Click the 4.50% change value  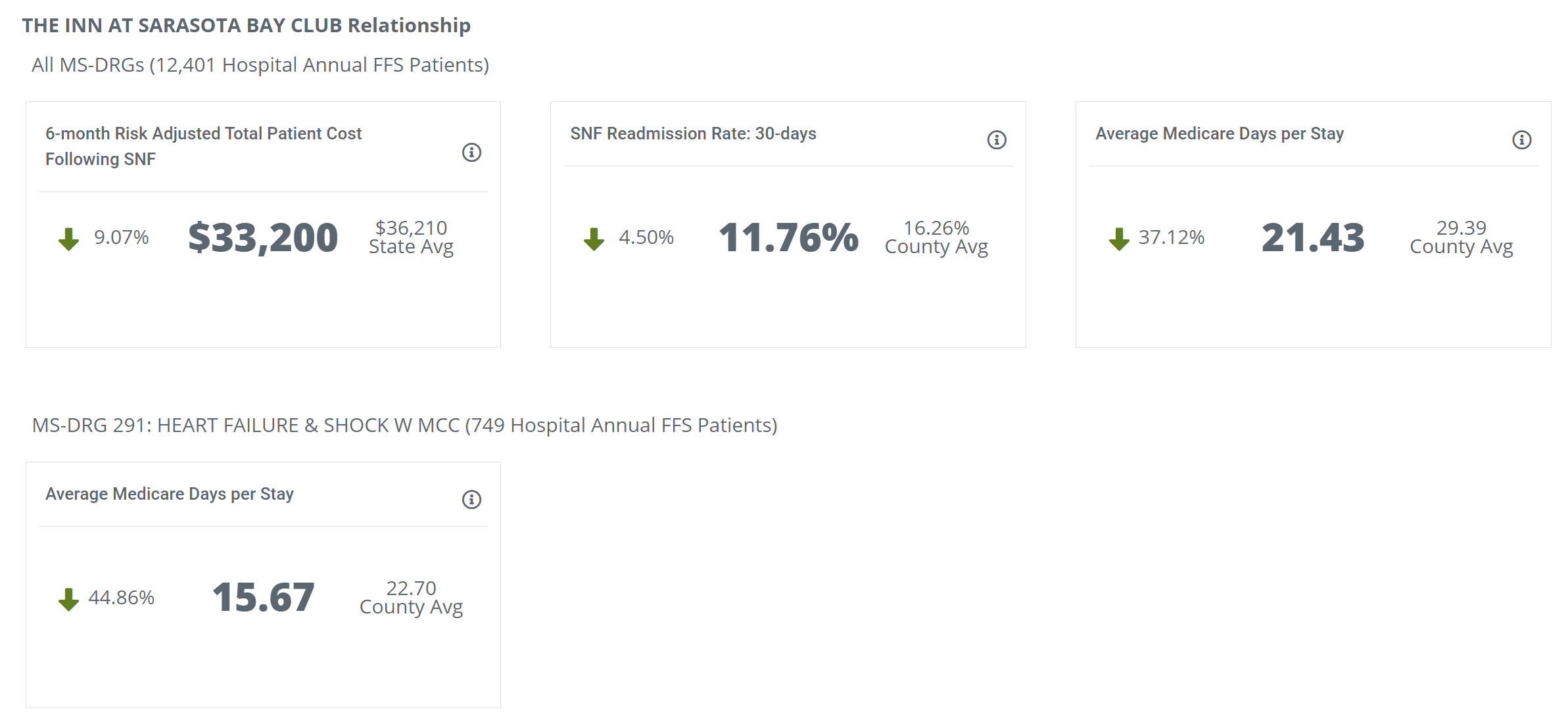click(x=646, y=237)
